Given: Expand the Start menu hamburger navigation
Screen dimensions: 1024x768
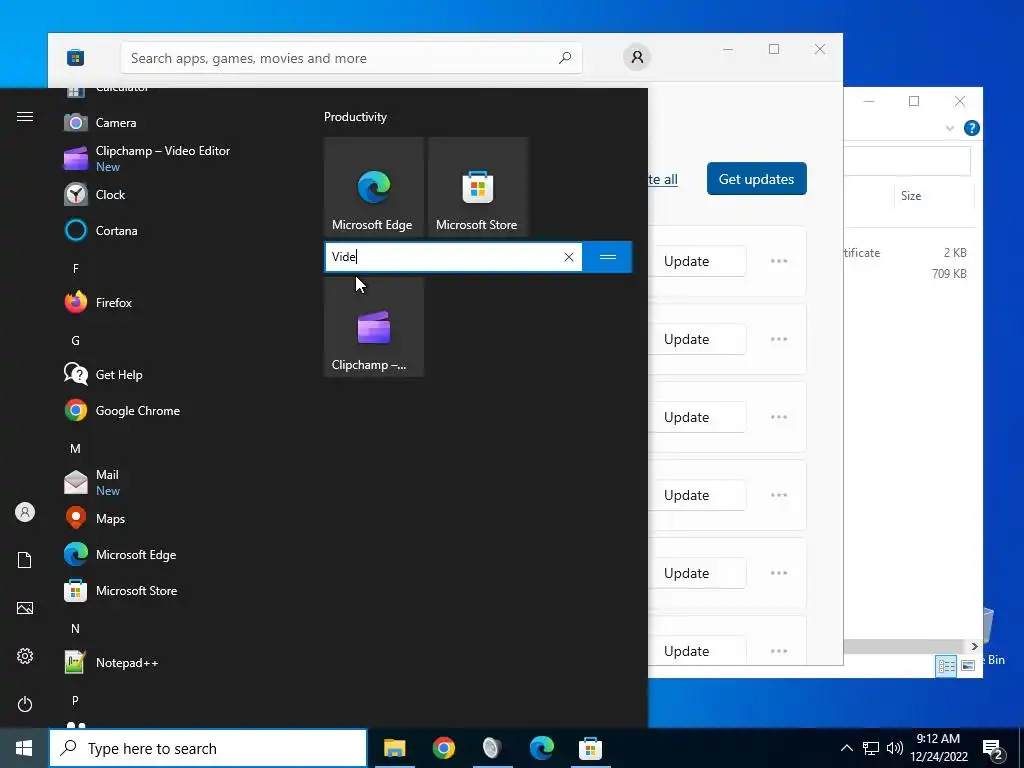Looking at the screenshot, I should [x=25, y=117].
